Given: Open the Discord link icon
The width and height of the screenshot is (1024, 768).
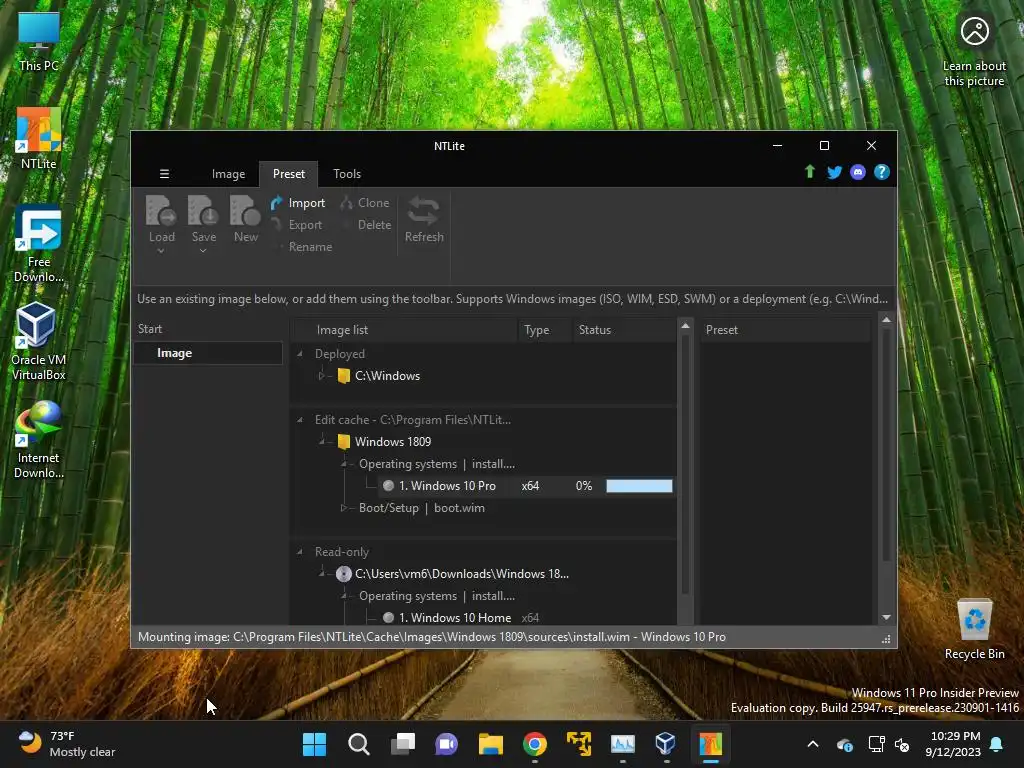Looking at the screenshot, I should pos(858,172).
